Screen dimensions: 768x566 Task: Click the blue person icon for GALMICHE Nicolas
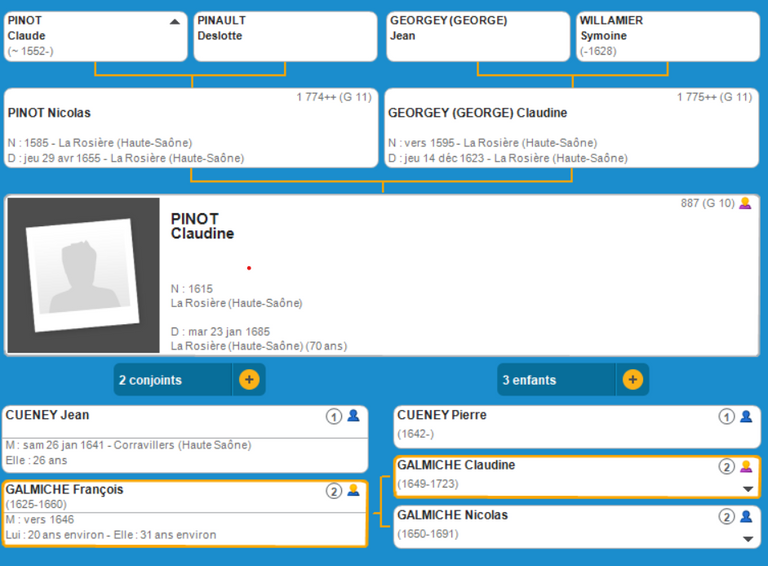[x=745, y=516]
